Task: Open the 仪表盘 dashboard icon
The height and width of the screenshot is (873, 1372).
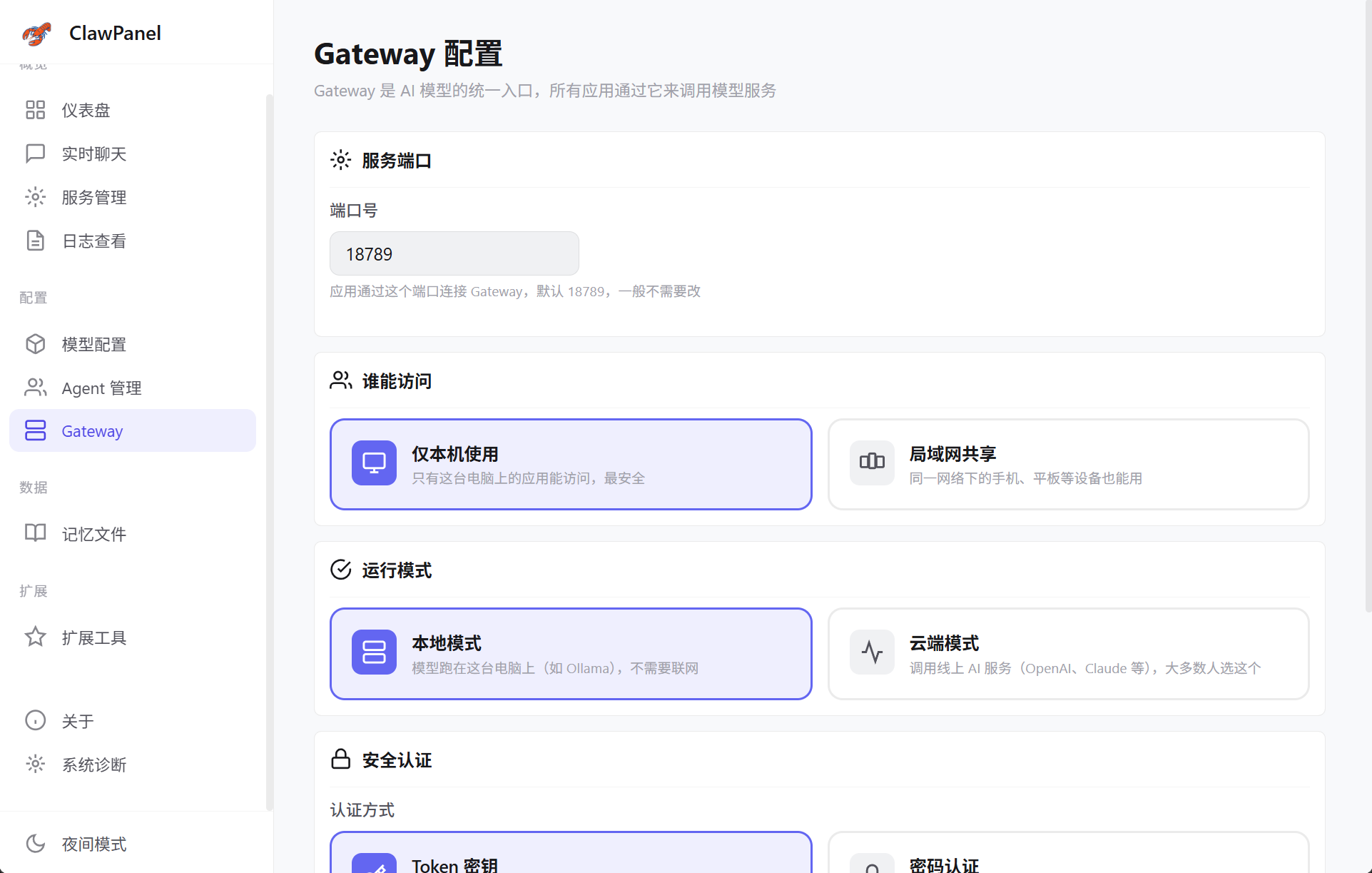Action: point(86,110)
